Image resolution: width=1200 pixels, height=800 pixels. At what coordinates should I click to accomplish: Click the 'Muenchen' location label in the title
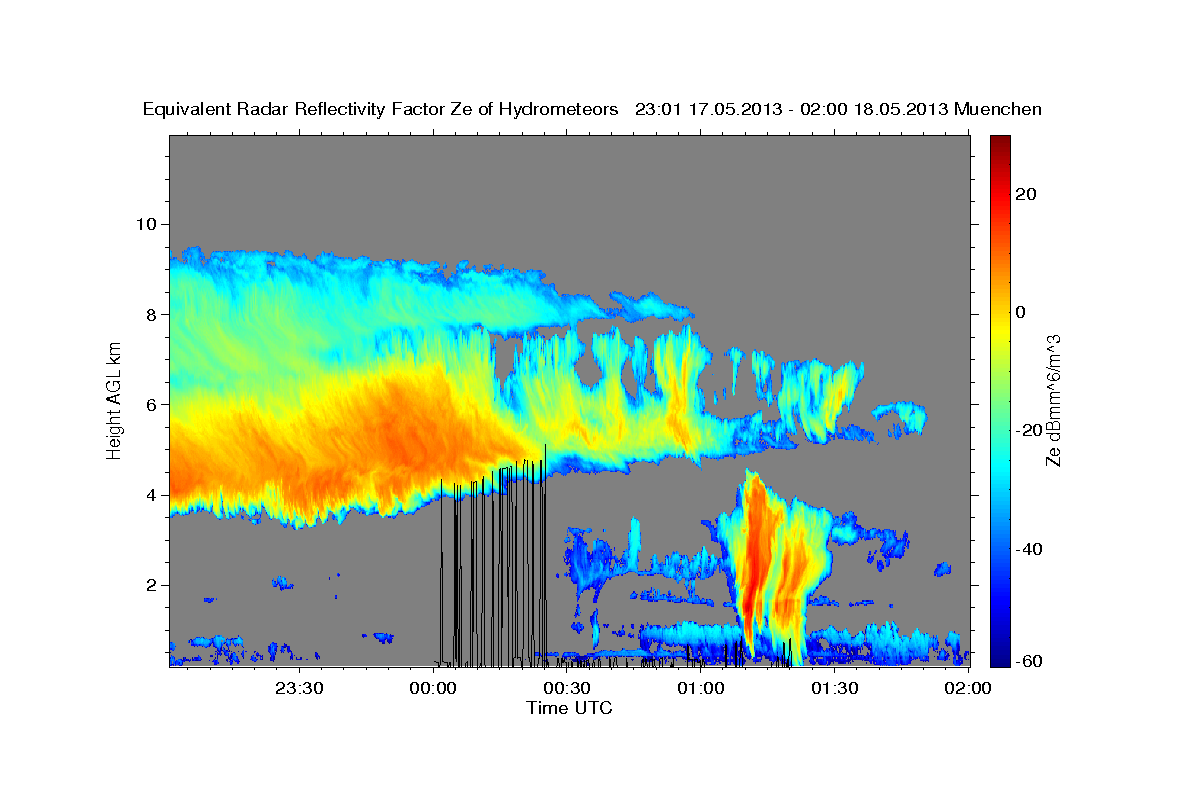[x=999, y=109]
